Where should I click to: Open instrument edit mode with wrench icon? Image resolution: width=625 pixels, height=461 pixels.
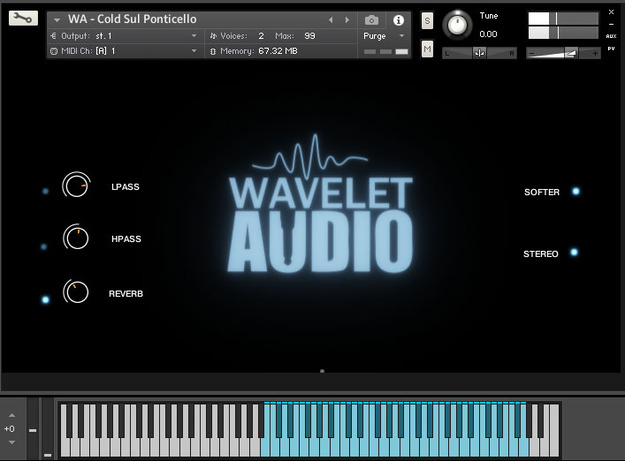23,18
